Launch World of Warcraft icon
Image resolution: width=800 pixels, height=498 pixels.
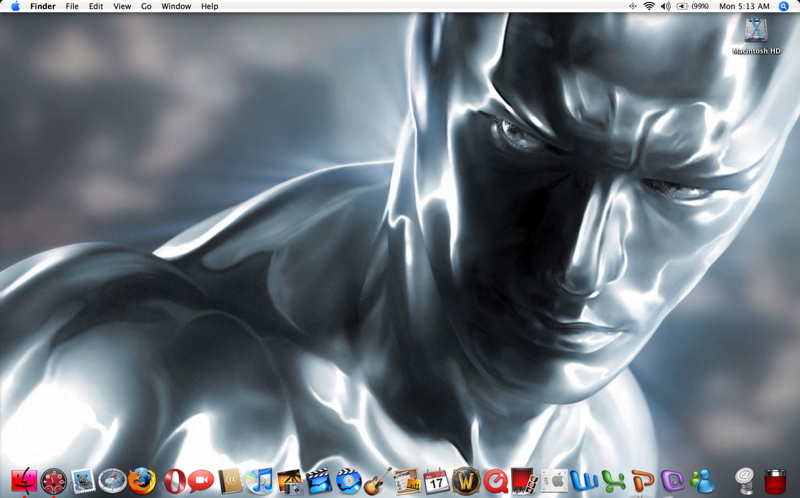click(x=466, y=481)
